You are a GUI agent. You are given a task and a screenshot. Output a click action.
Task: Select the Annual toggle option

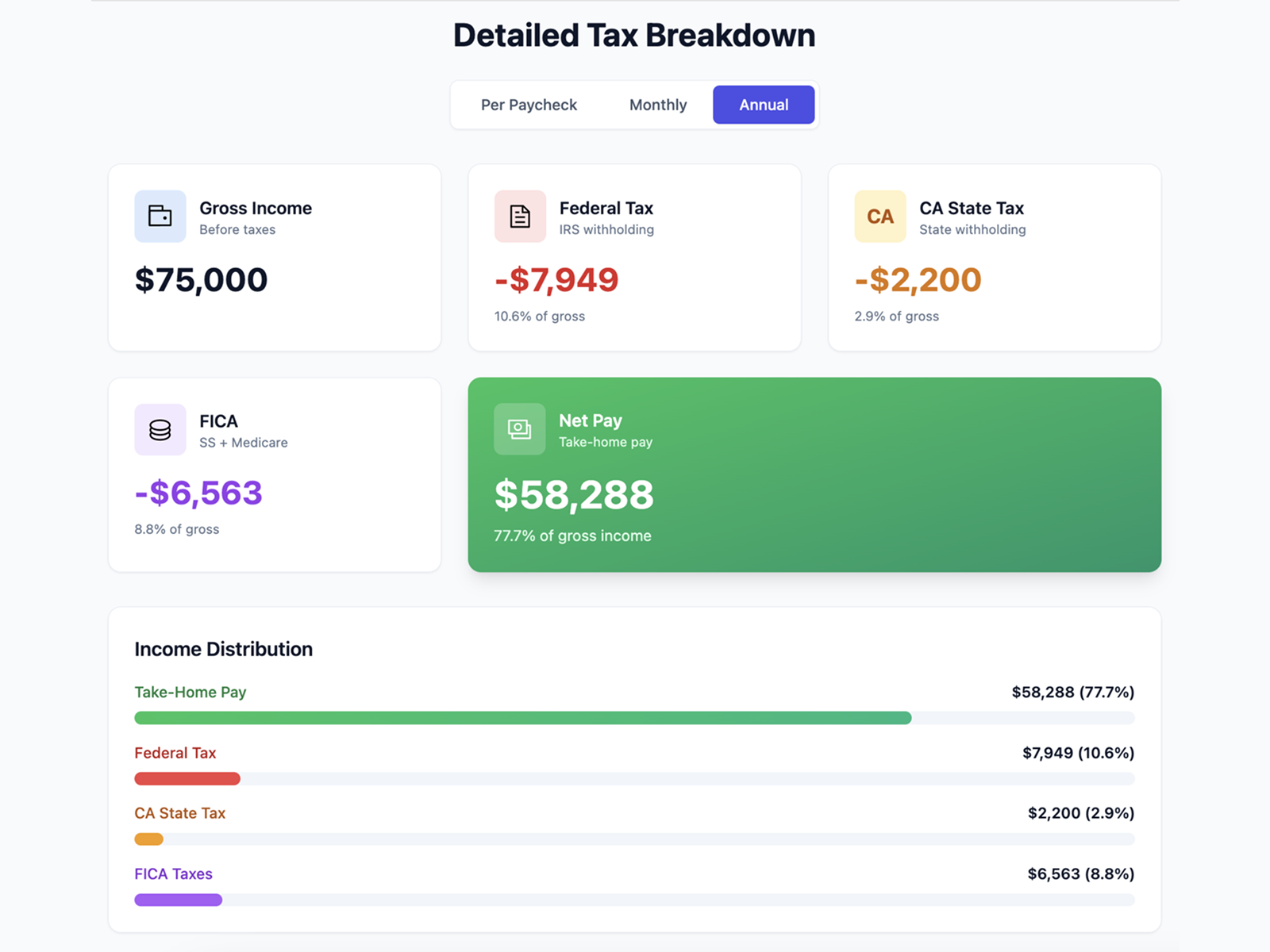pyautogui.click(x=763, y=104)
